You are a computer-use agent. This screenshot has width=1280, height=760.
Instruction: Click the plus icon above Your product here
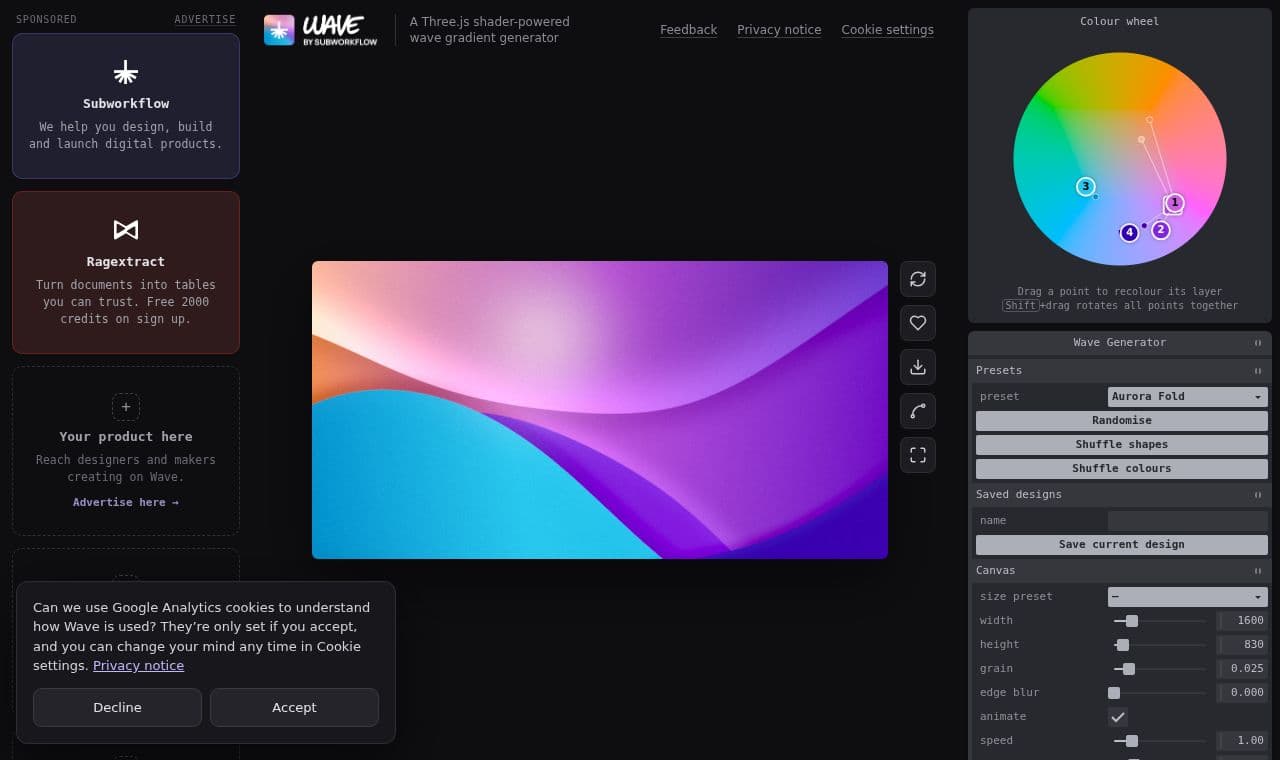(x=126, y=407)
